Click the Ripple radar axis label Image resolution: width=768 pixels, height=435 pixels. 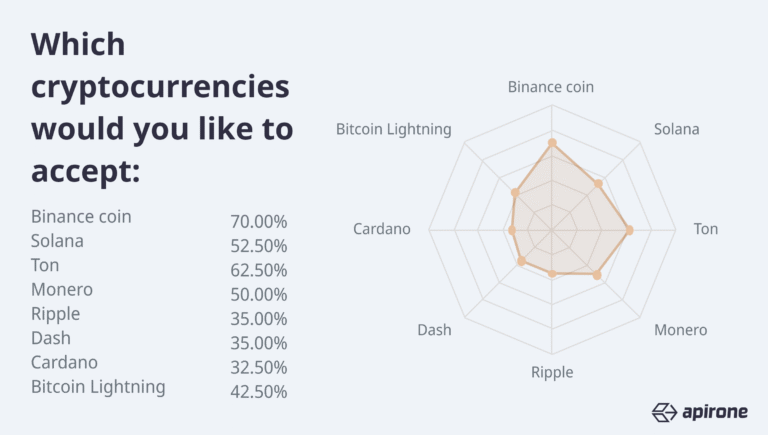(x=552, y=372)
